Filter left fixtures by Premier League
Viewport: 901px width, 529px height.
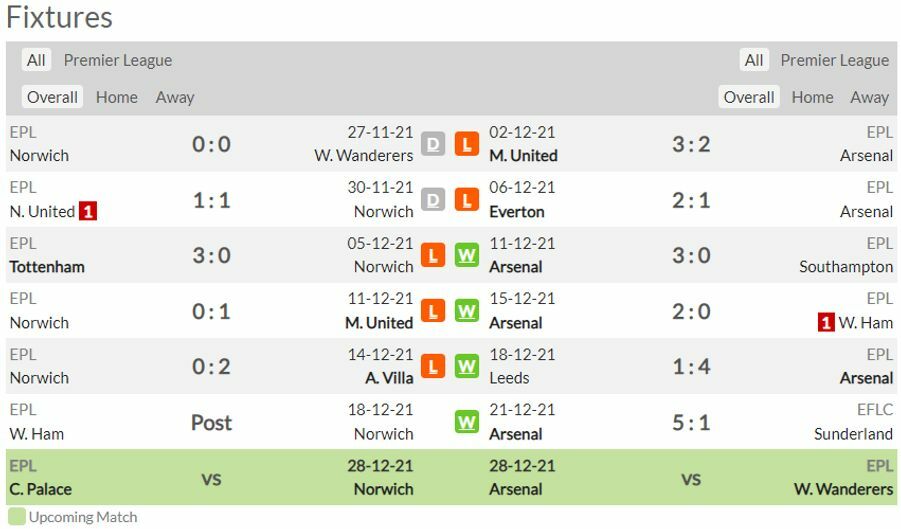point(118,60)
